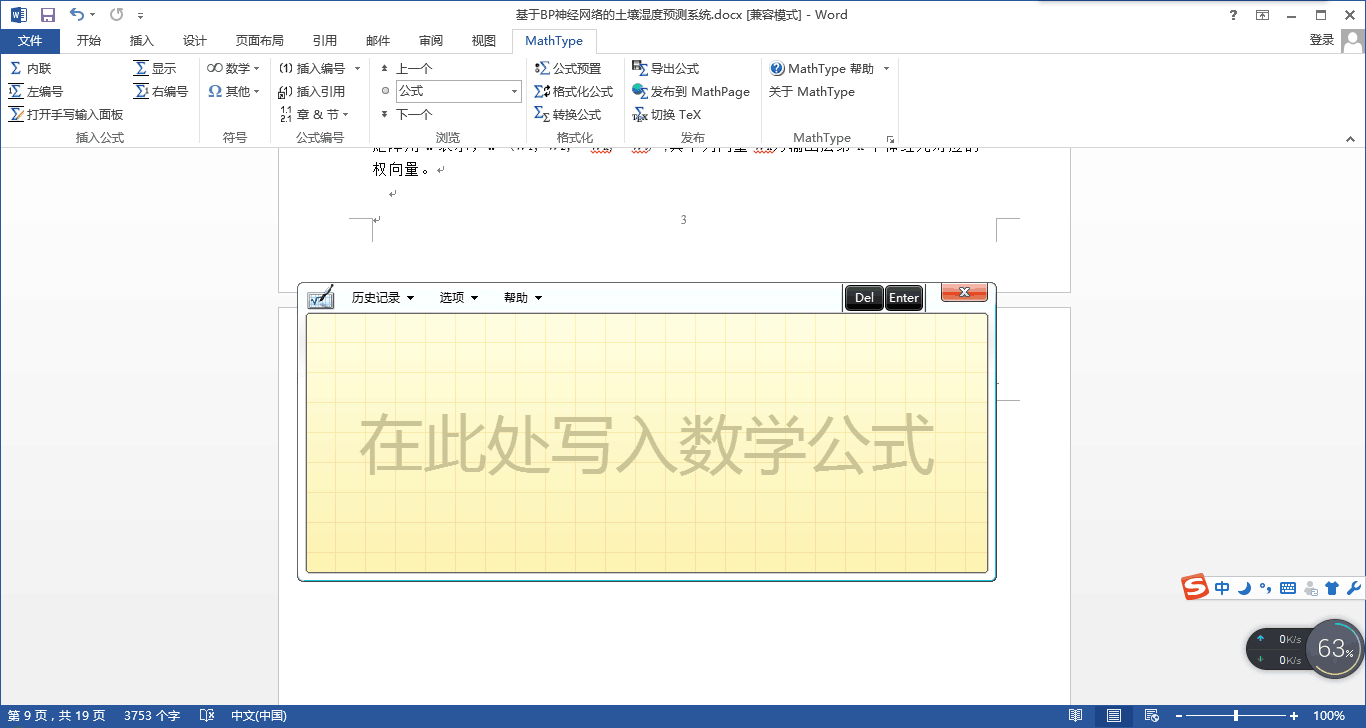Click 发布到 MathPage

coord(691,91)
